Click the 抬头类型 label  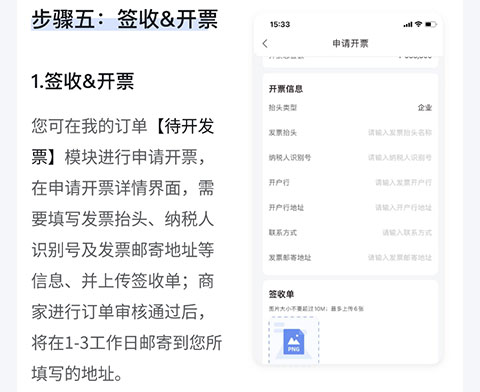click(x=283, y=108)
